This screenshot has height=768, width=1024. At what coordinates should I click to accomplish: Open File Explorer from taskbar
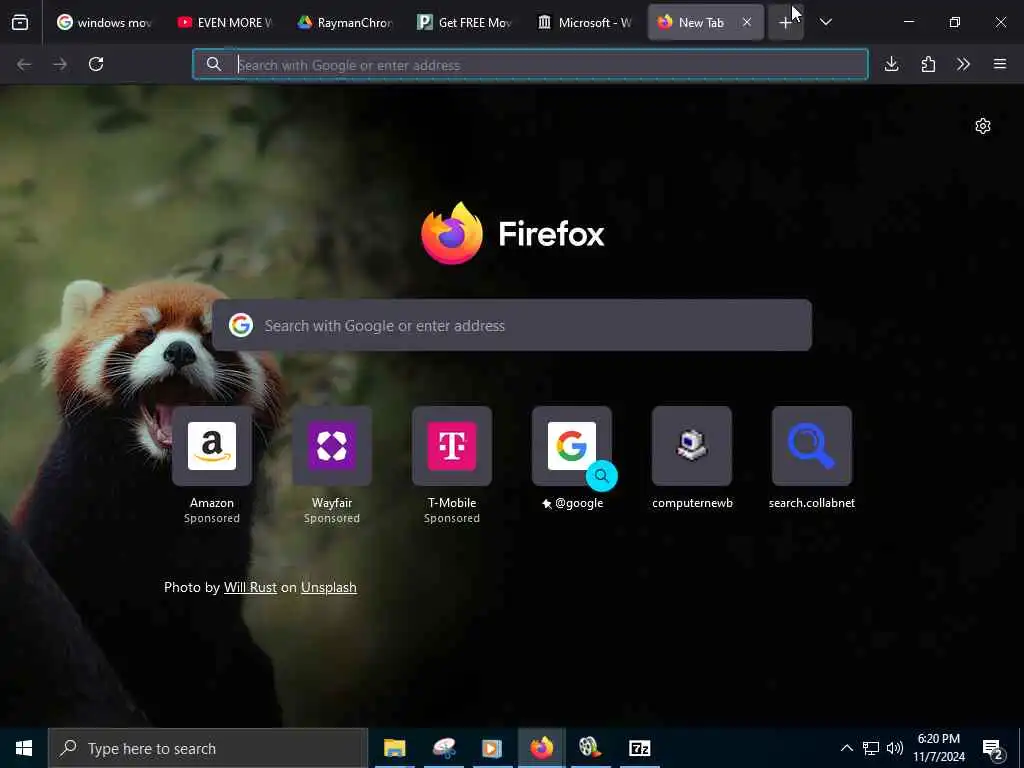[x=394, y=748]
